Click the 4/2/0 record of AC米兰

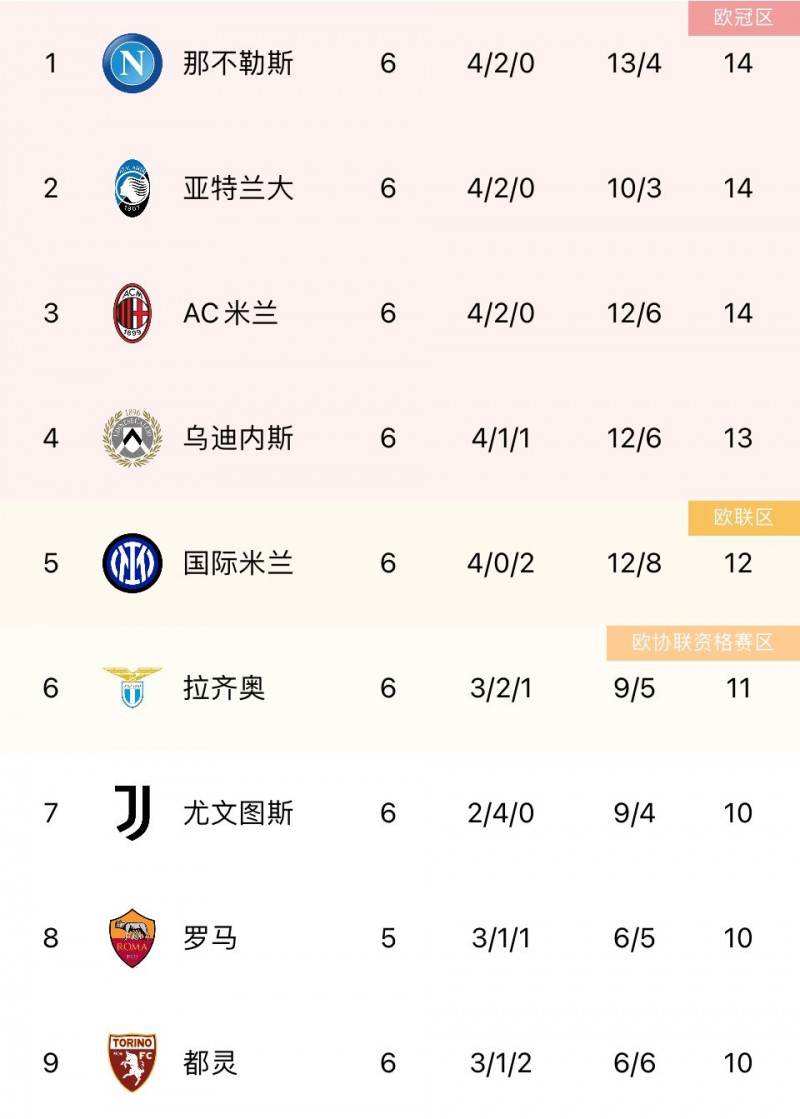point(500,312)
